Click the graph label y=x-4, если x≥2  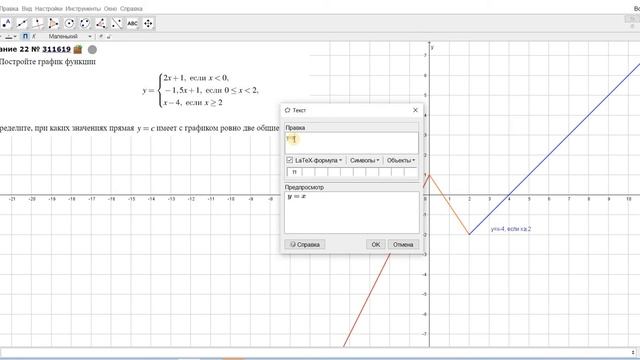coord(511,229)
